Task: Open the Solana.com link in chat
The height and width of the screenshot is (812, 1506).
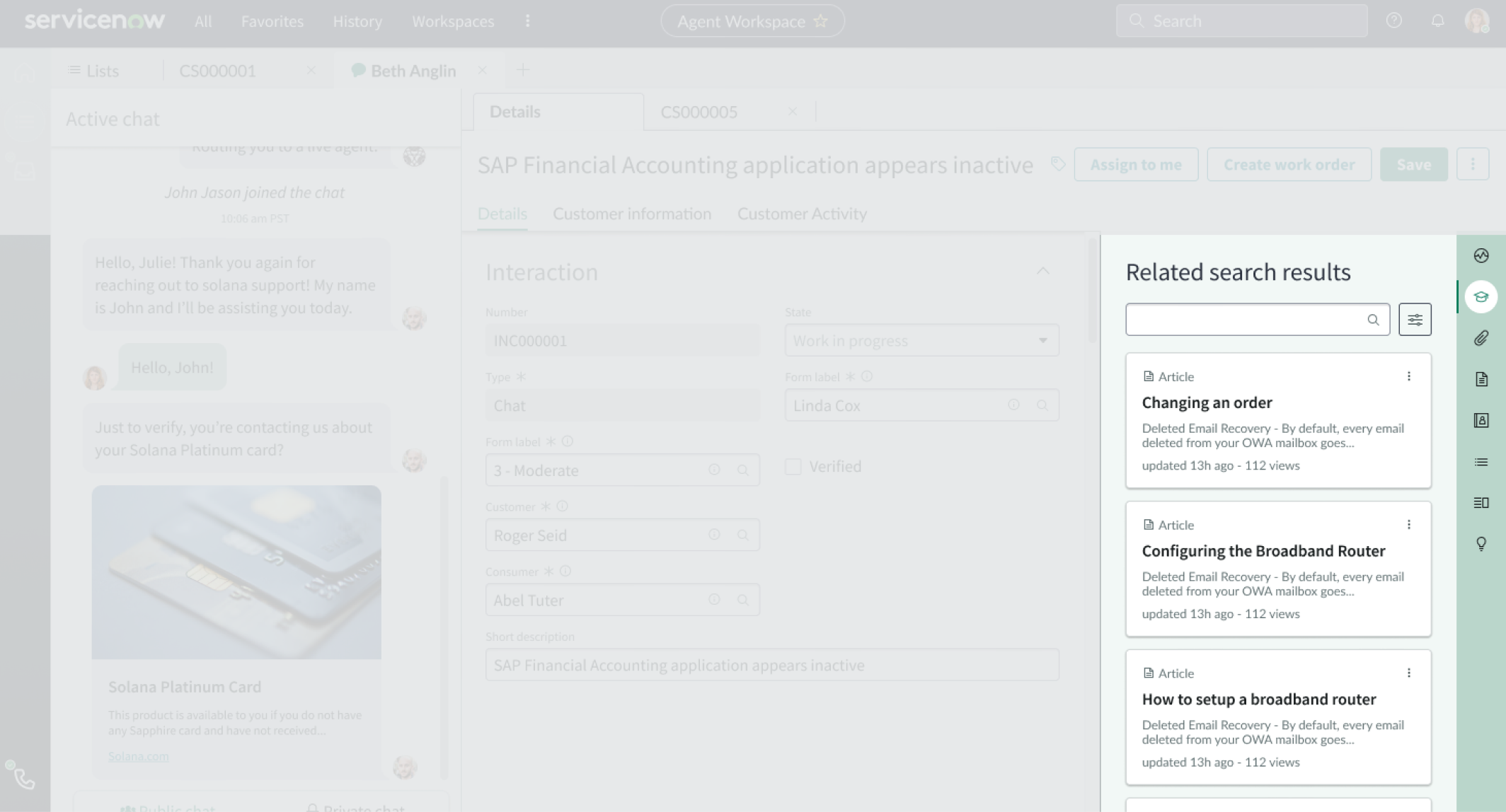Action: coord(138,755)
